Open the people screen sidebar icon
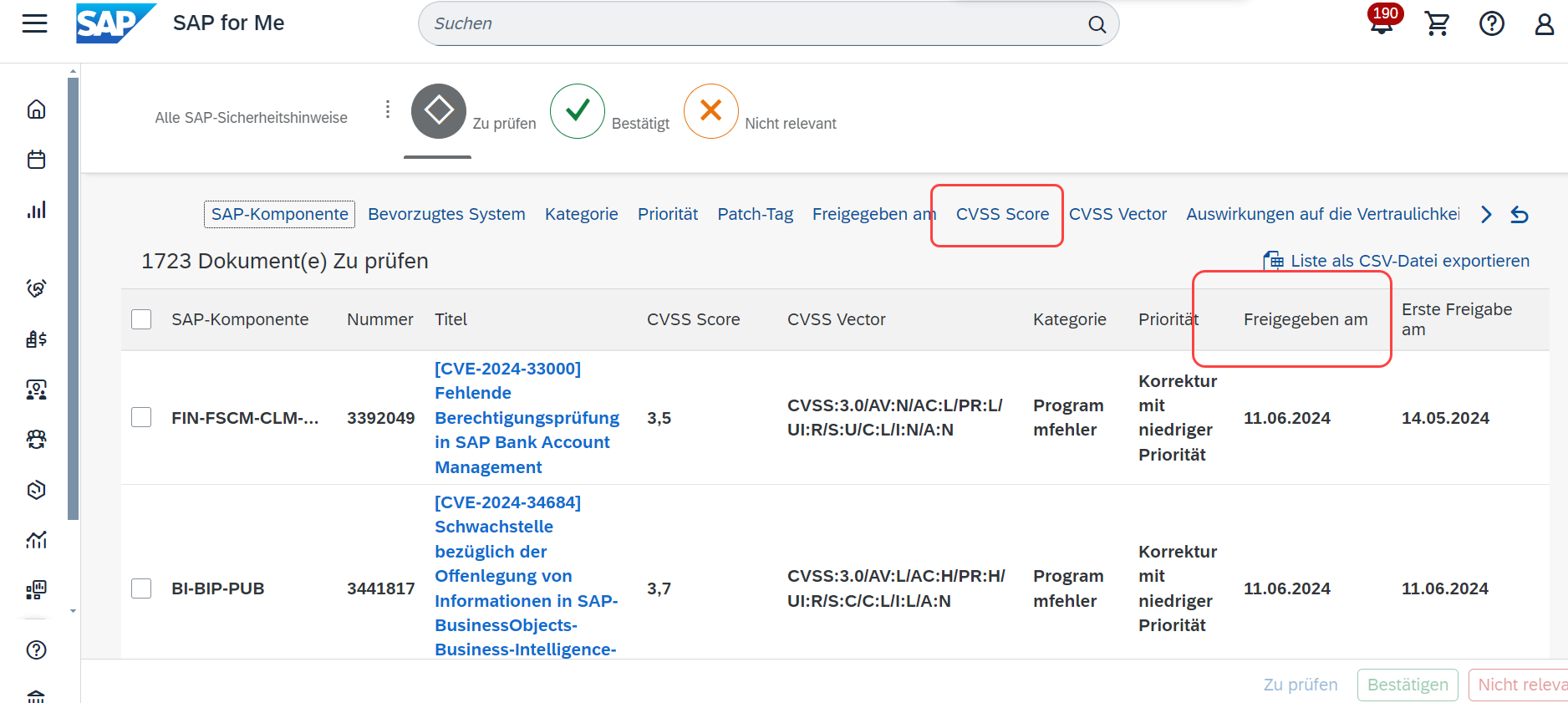Image resolution: width=1568 pixels, height=703 pixels. [x=36, y=390]
